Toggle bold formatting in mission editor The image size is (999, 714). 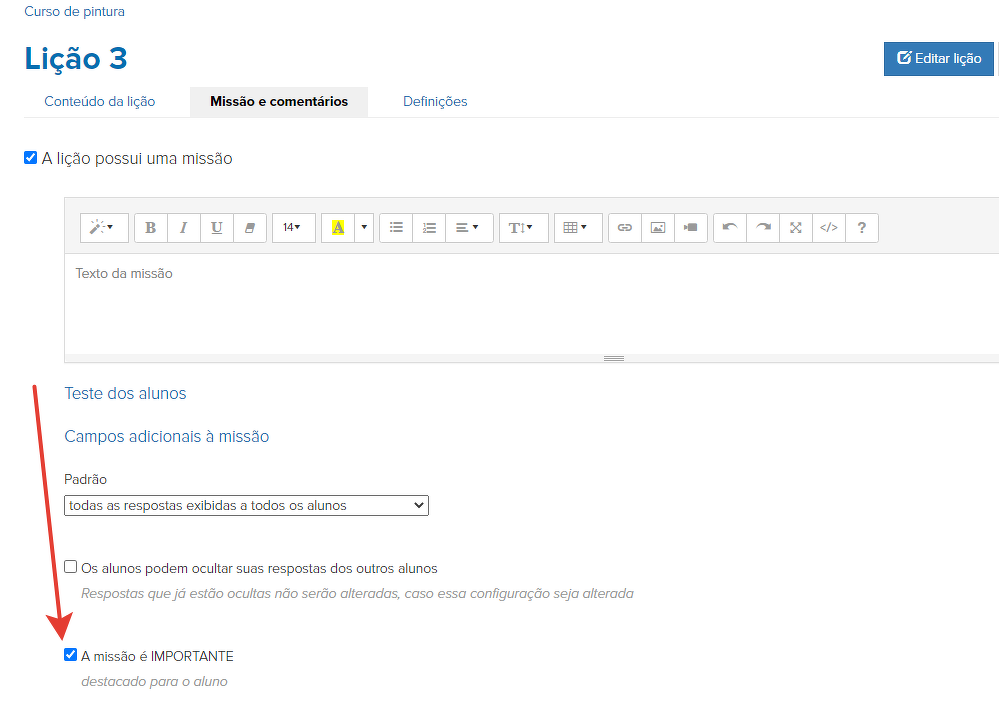click(x=151, y=228)
